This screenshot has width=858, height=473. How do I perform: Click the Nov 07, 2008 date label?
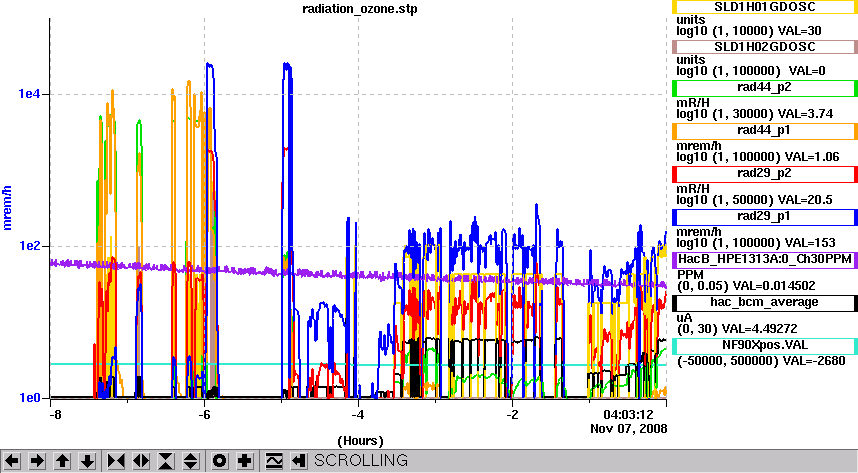(629, 429)
